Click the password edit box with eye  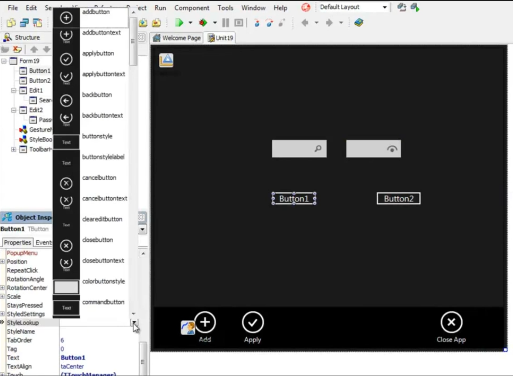[x=373, y=149]
